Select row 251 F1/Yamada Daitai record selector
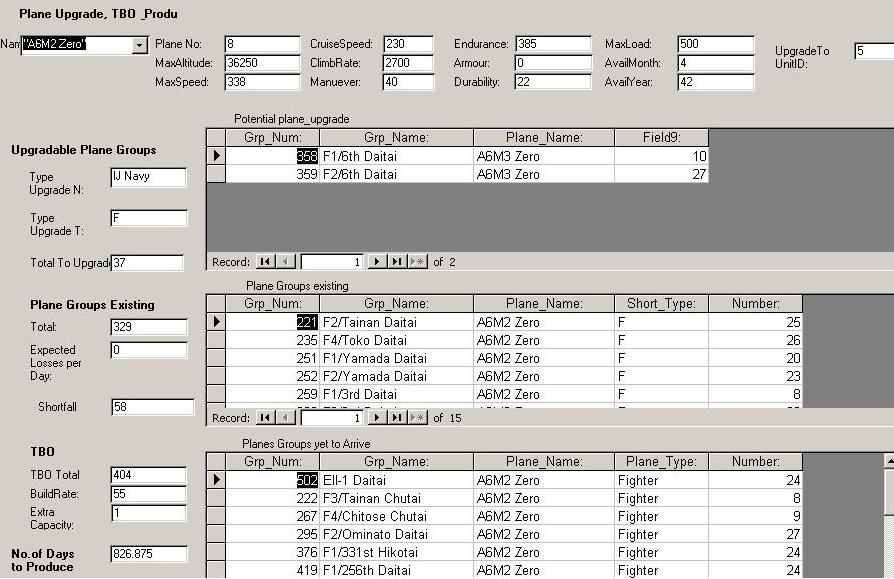Screen dimensions: 894x579 pyautogui.click(x=216, y=358)
